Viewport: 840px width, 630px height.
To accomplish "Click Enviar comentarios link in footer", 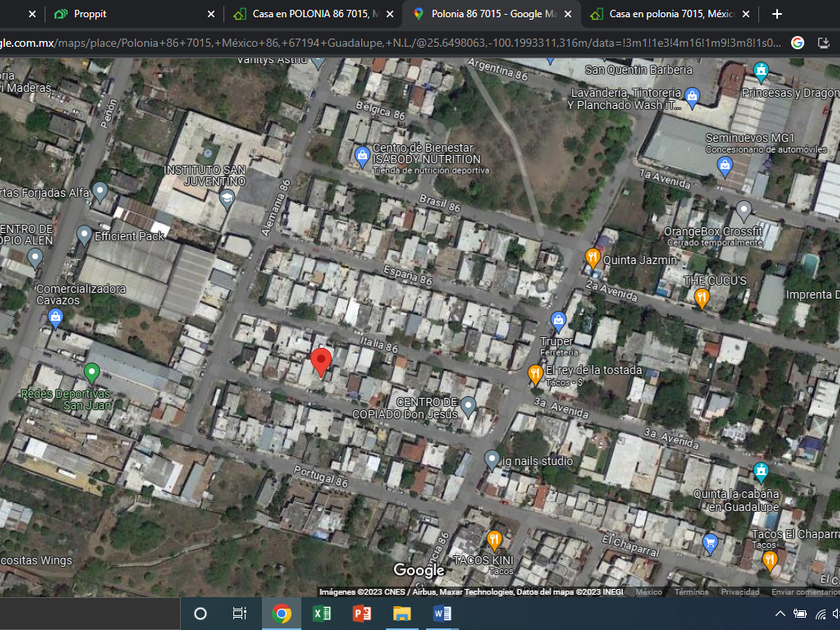I will point(805,592).
